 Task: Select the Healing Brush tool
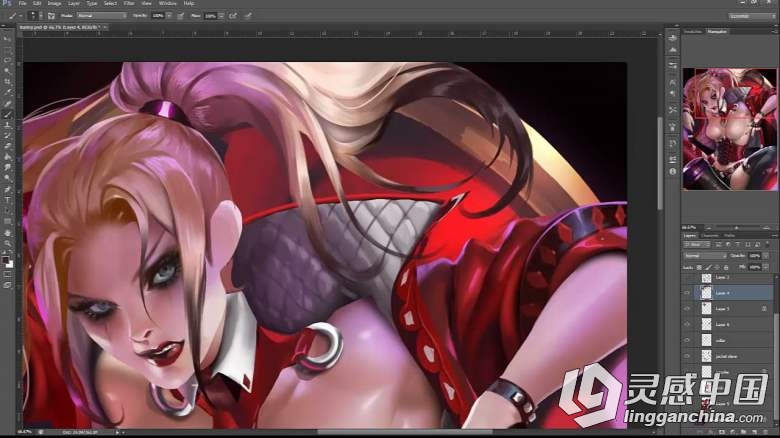tap(7, 104)
